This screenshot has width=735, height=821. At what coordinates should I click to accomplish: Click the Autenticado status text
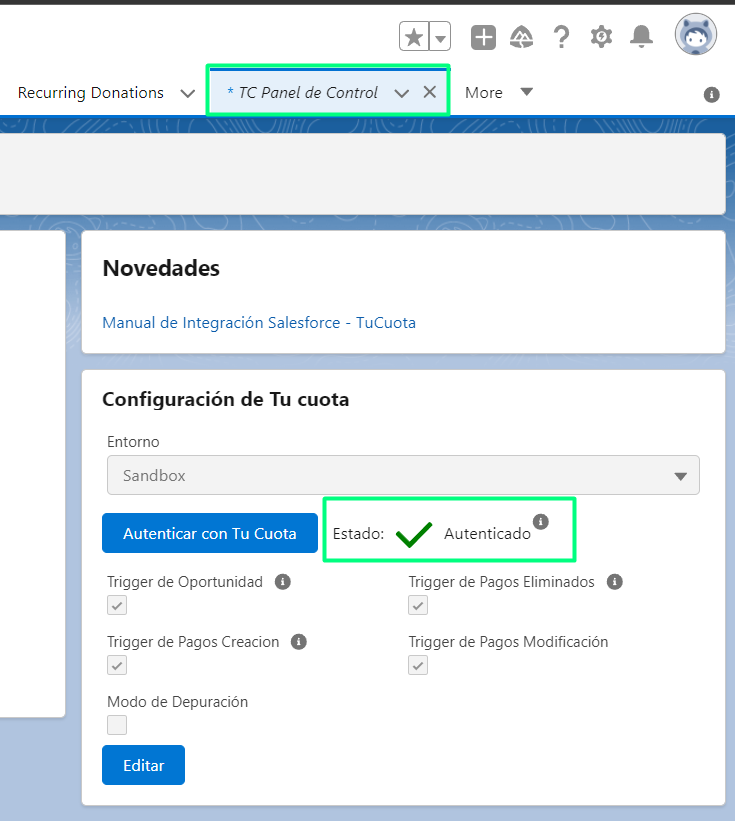(x=487, y=534)
